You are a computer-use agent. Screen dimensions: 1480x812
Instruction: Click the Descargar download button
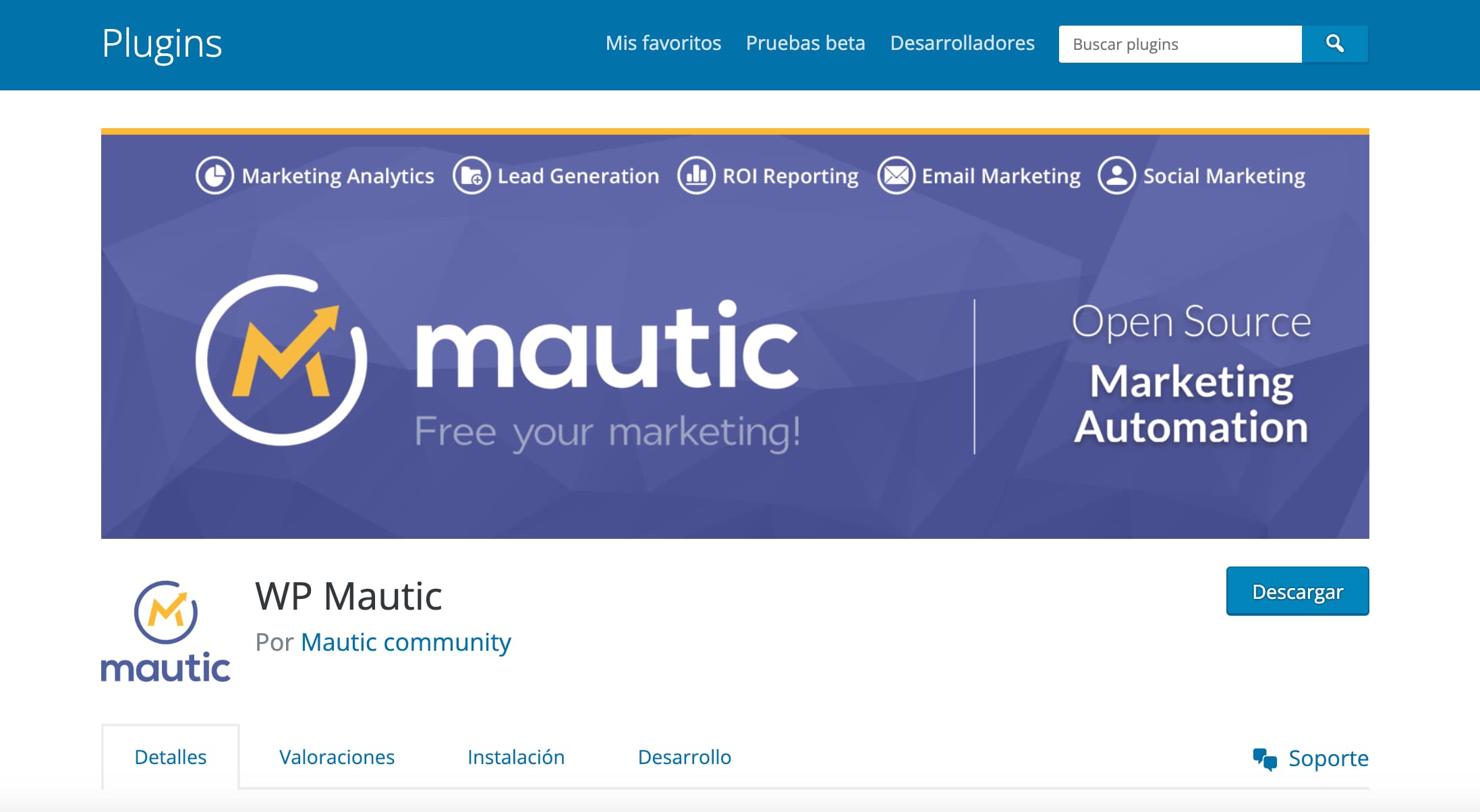[x=1297, y=591]
